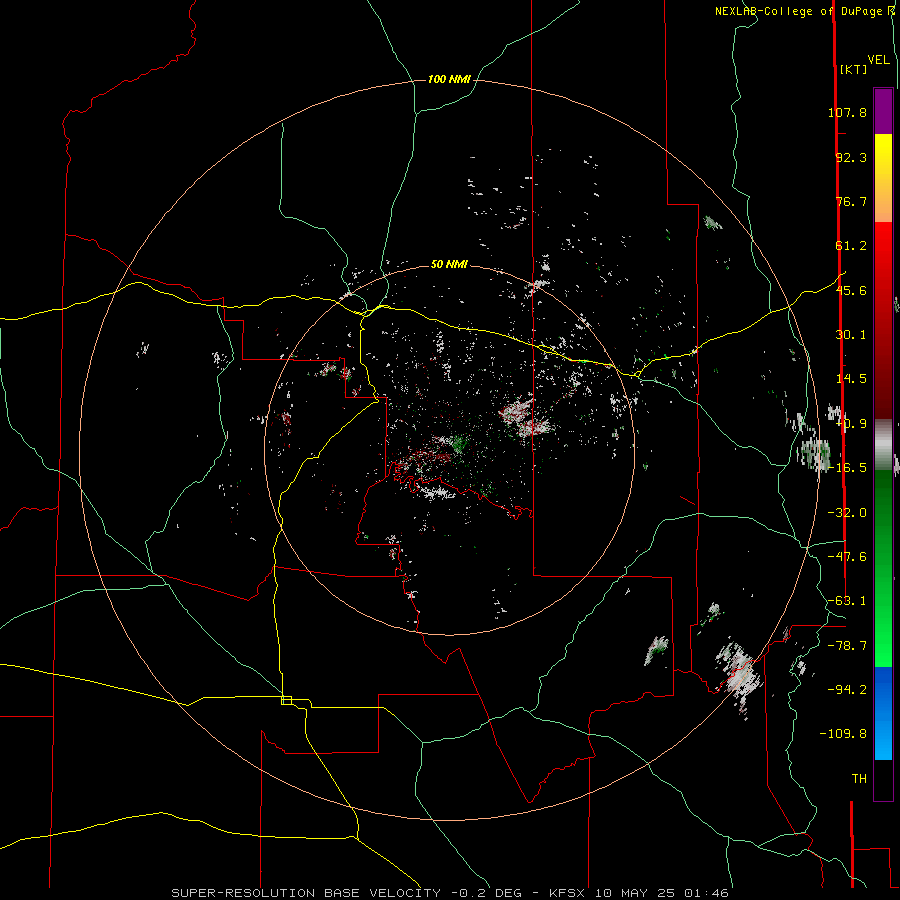This screenshot has width=900, height=900.
Task: Click the 76.7 velocity scale value
Action: coord(851,201)
